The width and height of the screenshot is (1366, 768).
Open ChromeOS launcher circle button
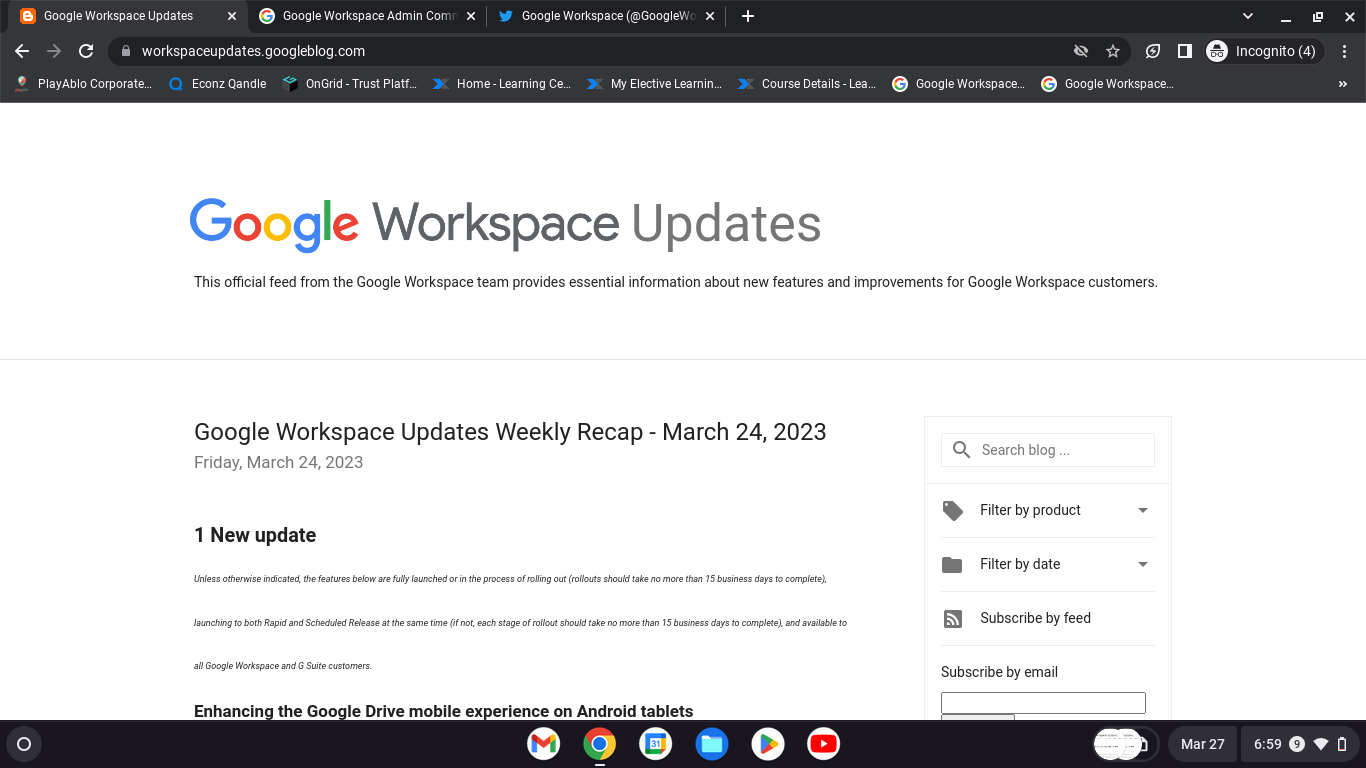pos(24,744)
